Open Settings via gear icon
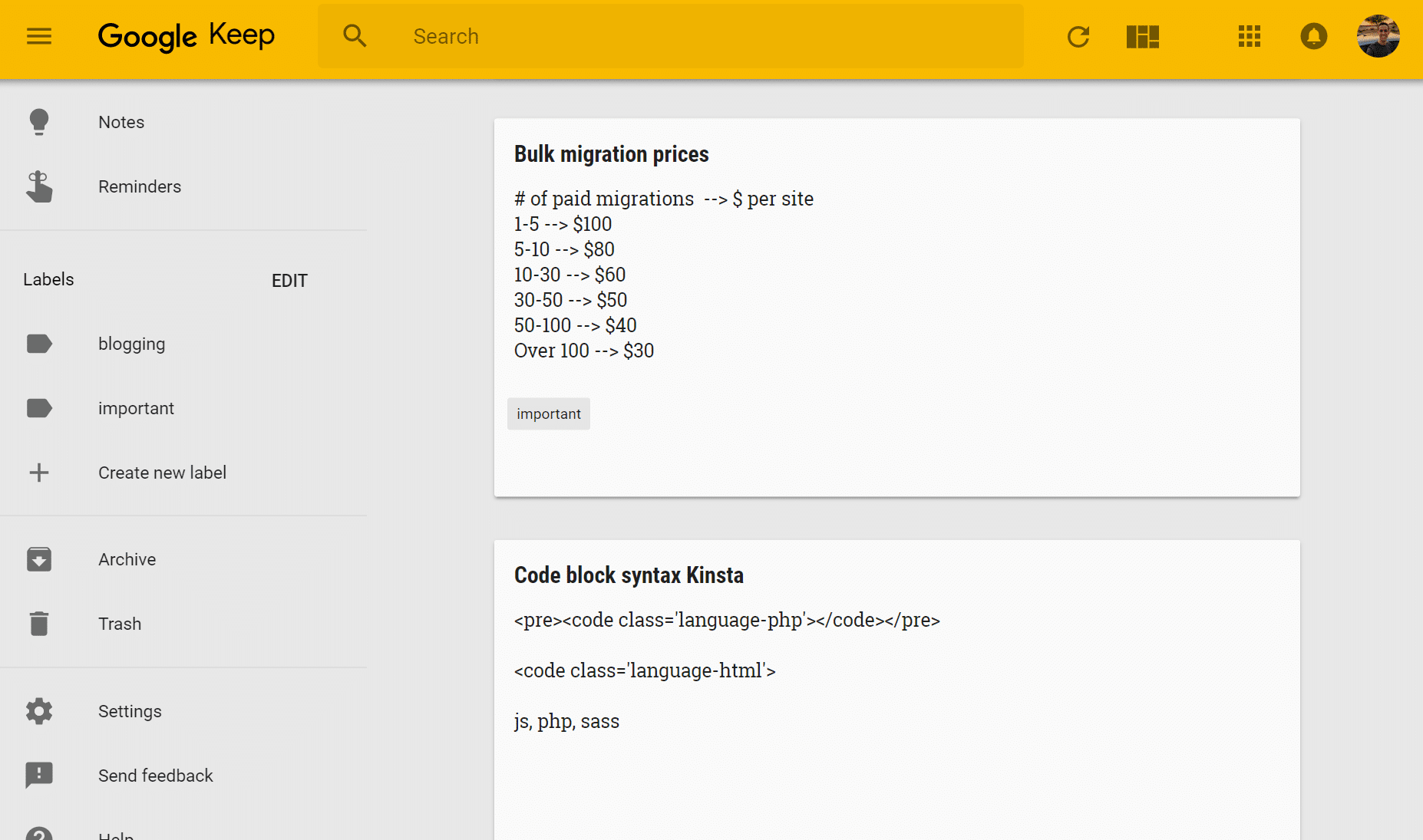The height and width of the screenshot is (840, 1423). tap(39, 711)
